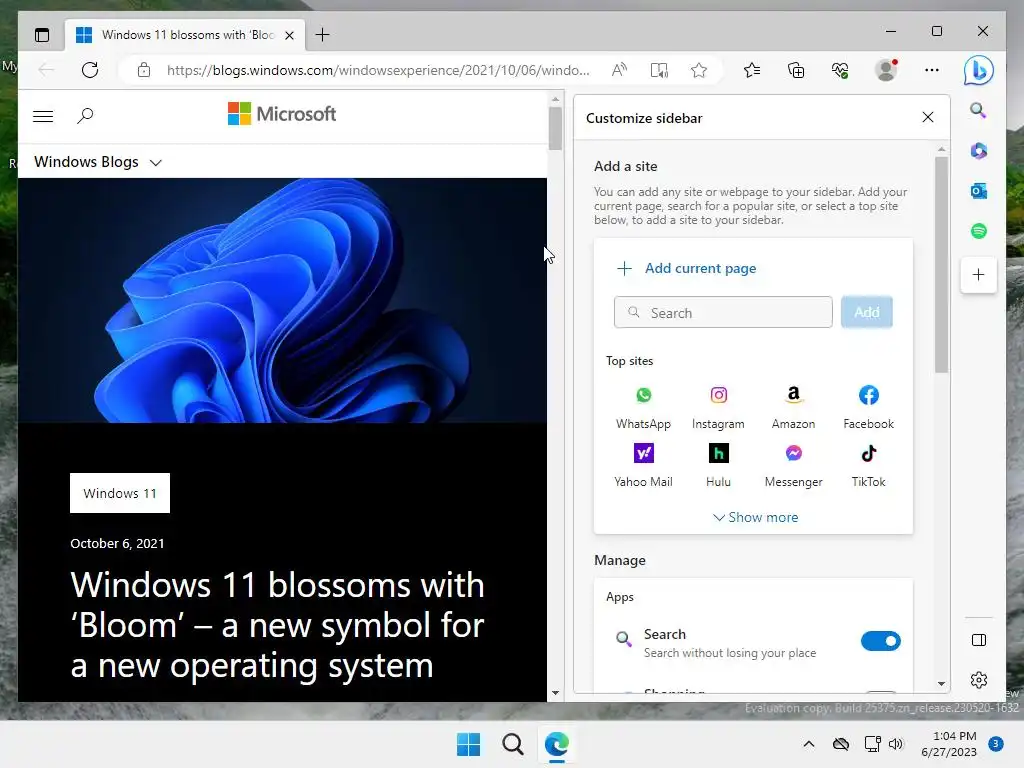Click the address bar URL
The height and width of the screenshot is (768, 1024).
point(377,70)
